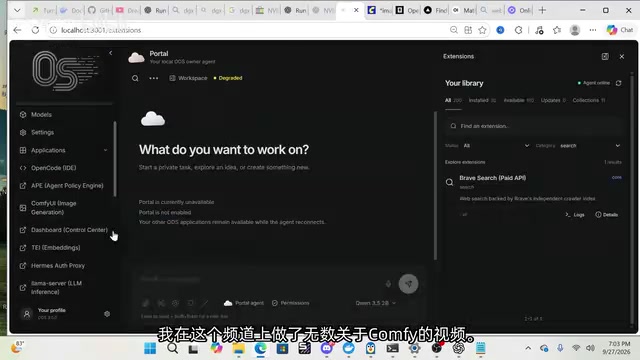Switch to the Installed tab
Image resolution: width=640 pixels, height=360 pixels.
[x=482, y=100]
